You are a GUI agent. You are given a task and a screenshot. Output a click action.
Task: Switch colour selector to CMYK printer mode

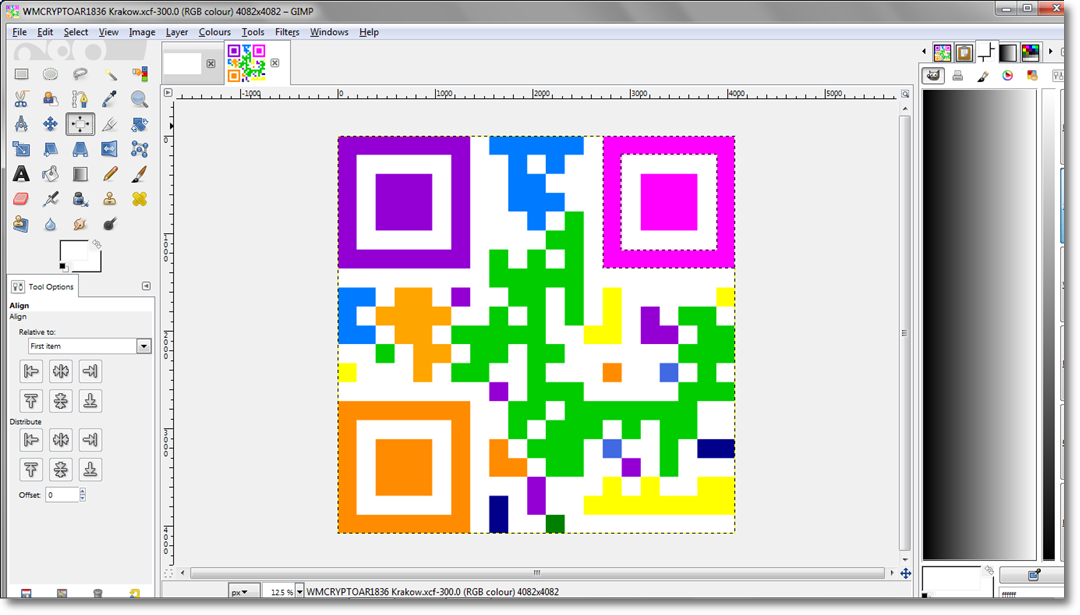[x=957, y=76]
